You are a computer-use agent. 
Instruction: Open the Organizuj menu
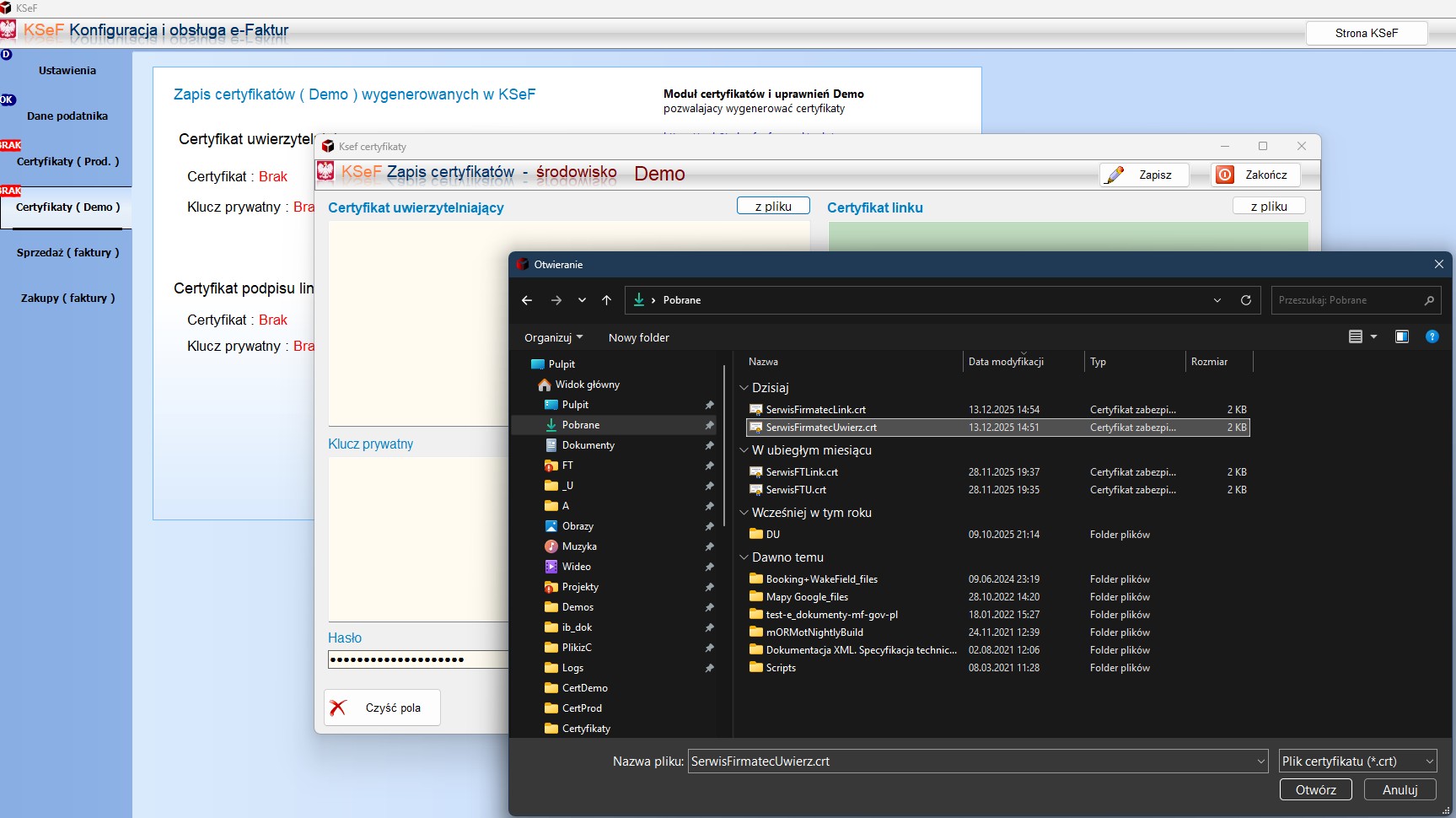point(553,337)
